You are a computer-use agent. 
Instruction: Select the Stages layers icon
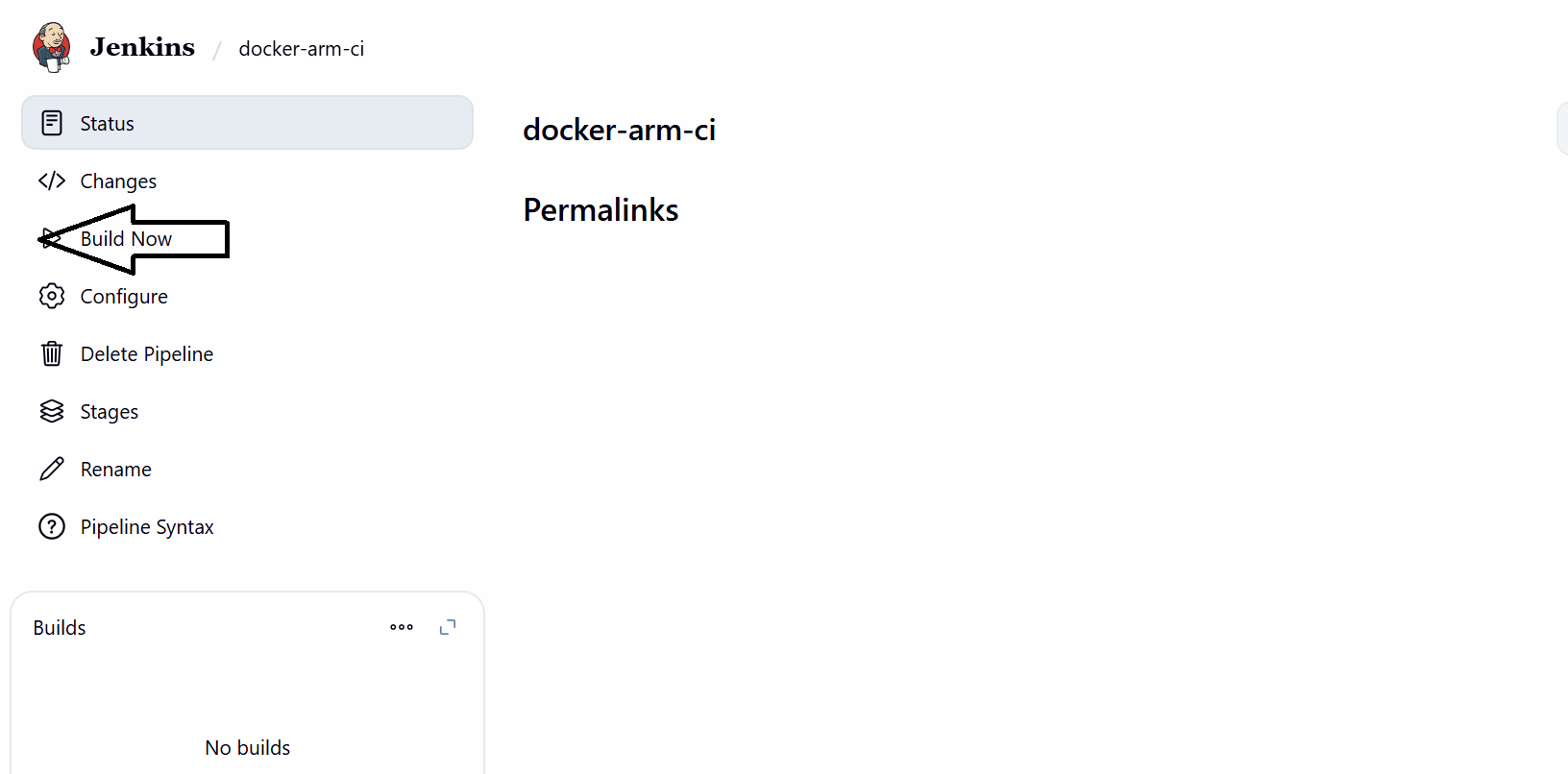click(x=51, y=411)
